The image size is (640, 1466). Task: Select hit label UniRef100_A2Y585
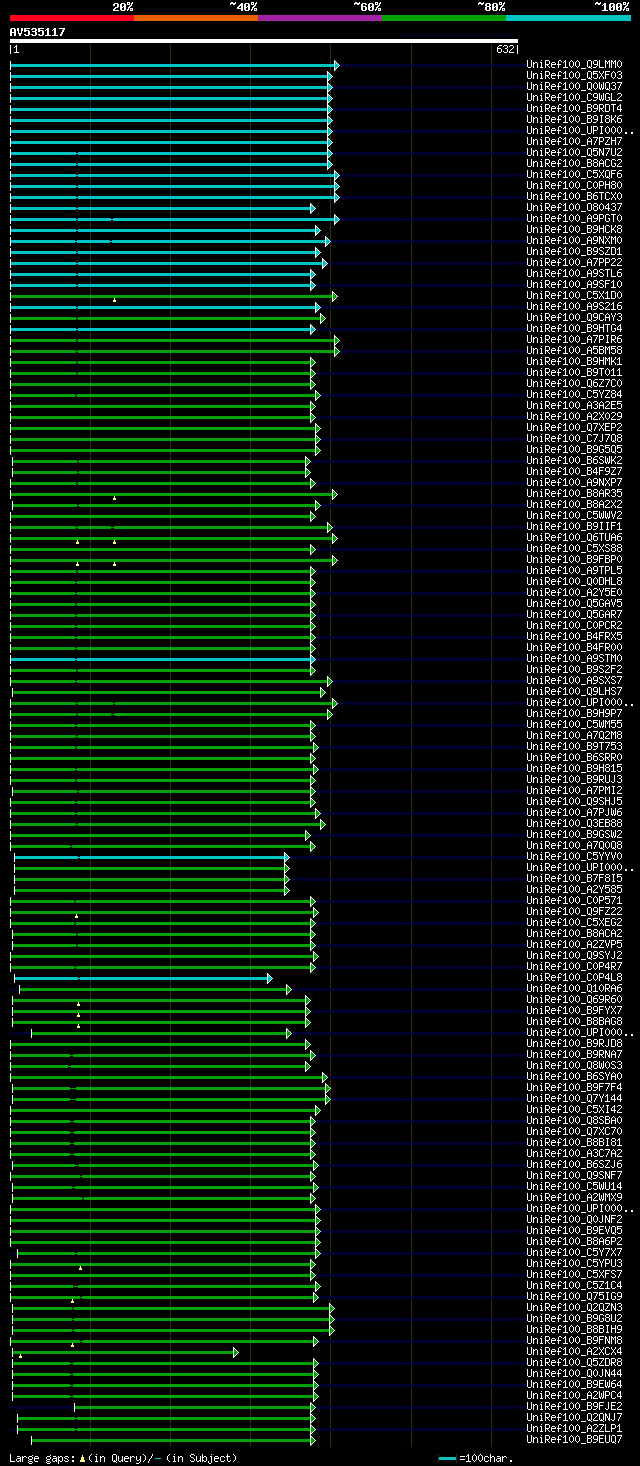(574, 890)
